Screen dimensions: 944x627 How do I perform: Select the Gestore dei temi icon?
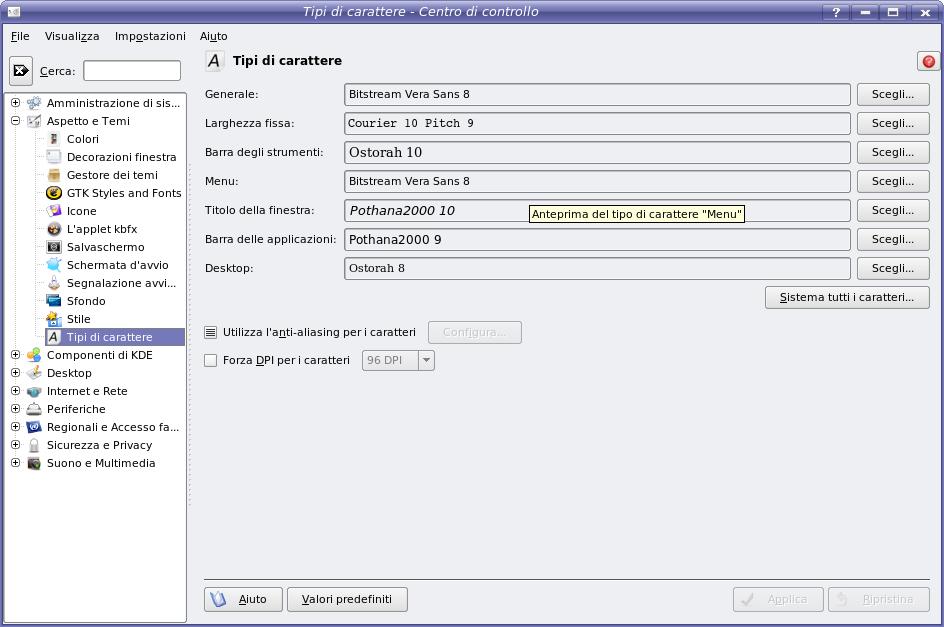54,175
